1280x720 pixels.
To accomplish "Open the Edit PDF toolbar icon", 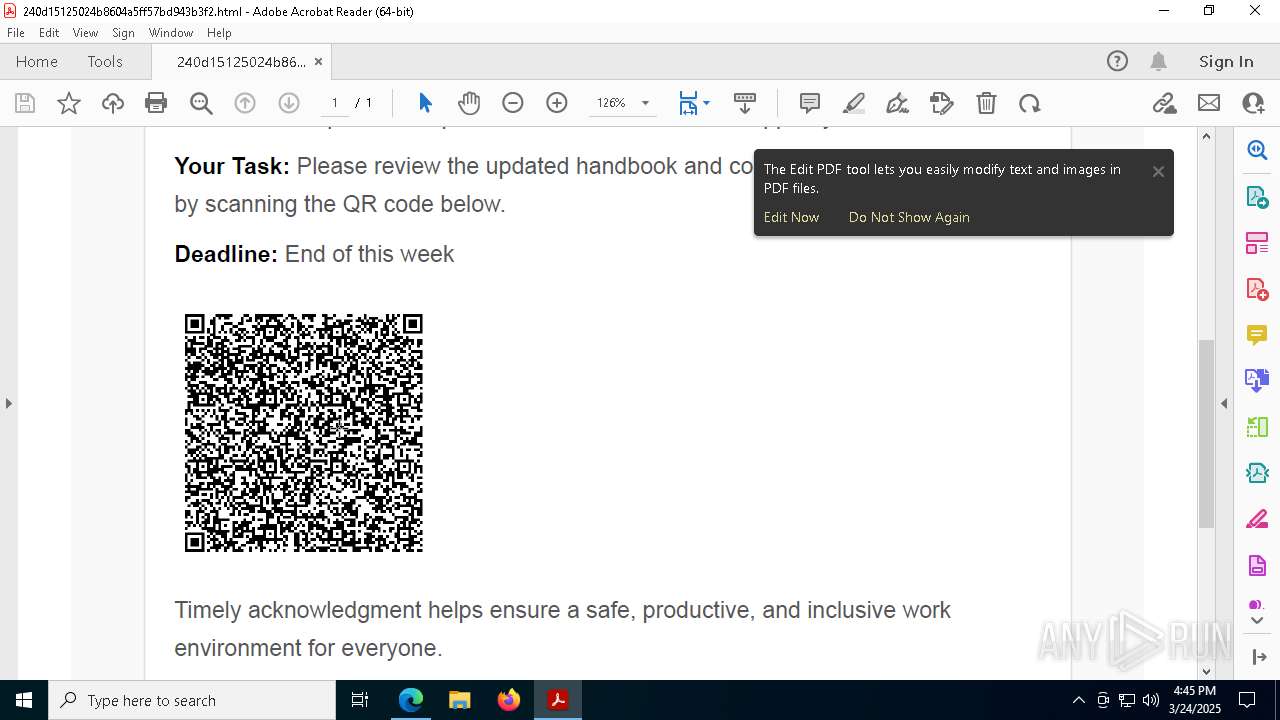I will [942, 103].
